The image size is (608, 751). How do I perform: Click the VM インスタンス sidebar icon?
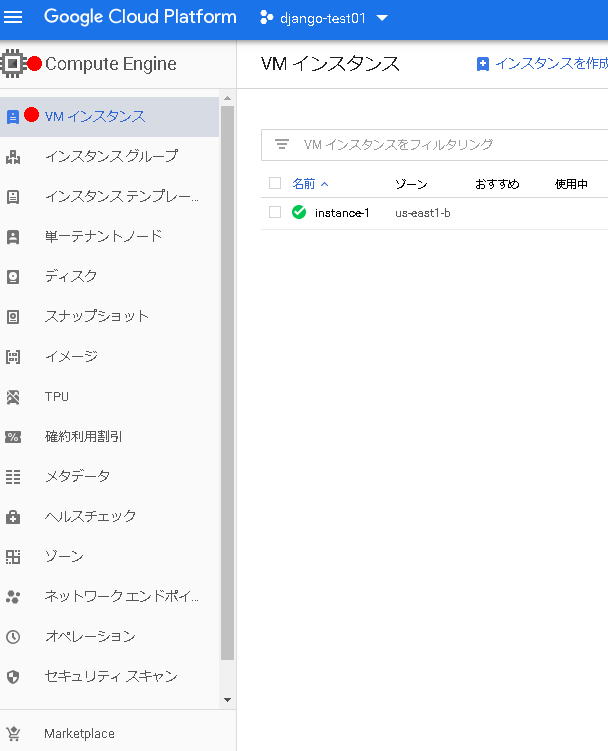coord(13,116)
